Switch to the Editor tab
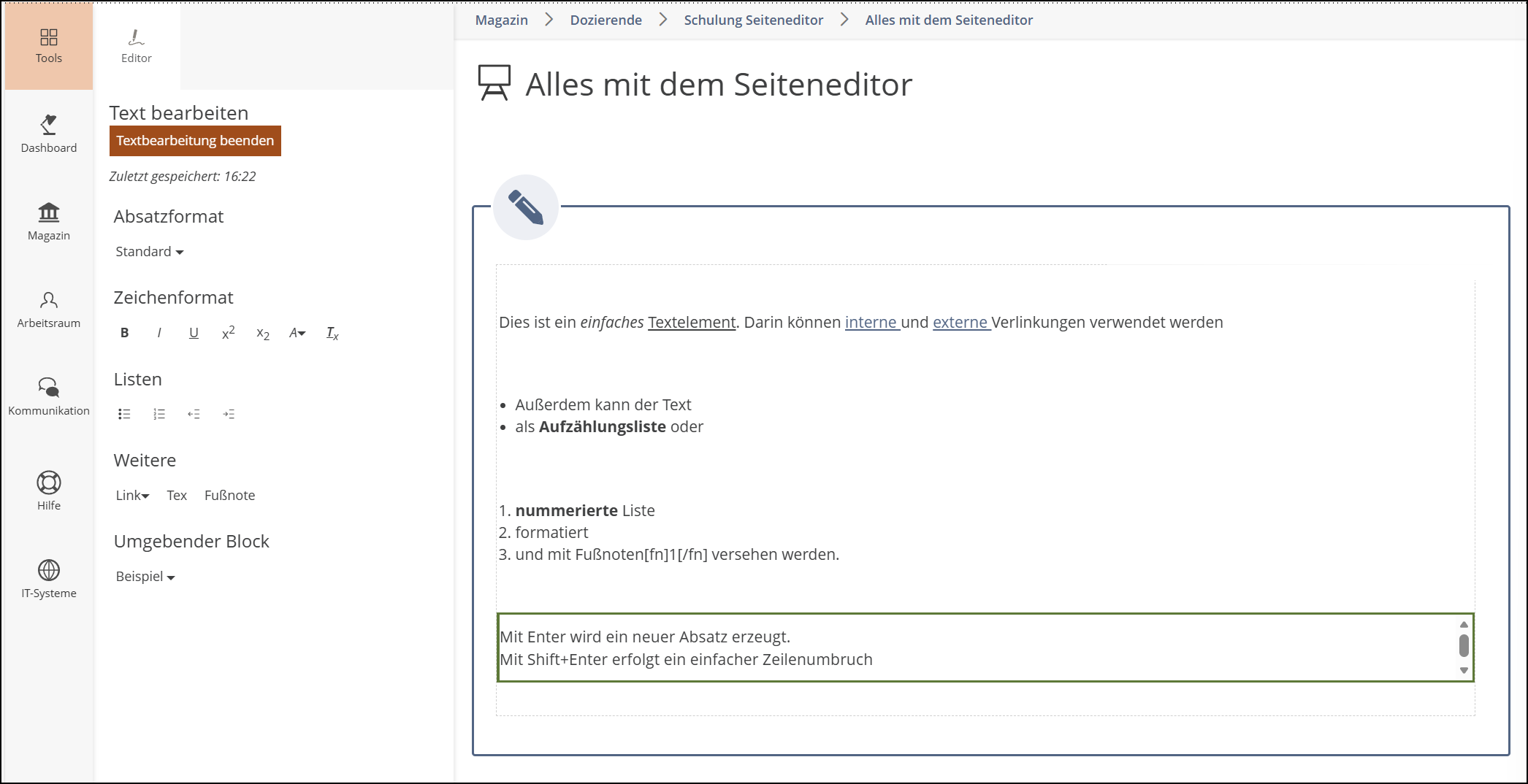Screen dimensions: 1528x784 (x=137, y=46)
